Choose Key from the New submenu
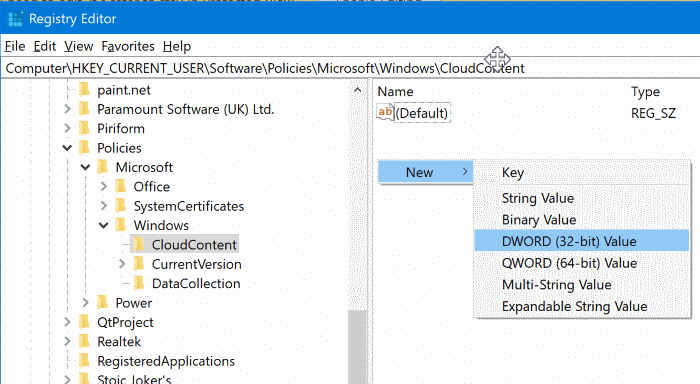The width and height of the screenshot is (700, 384). 582,173
